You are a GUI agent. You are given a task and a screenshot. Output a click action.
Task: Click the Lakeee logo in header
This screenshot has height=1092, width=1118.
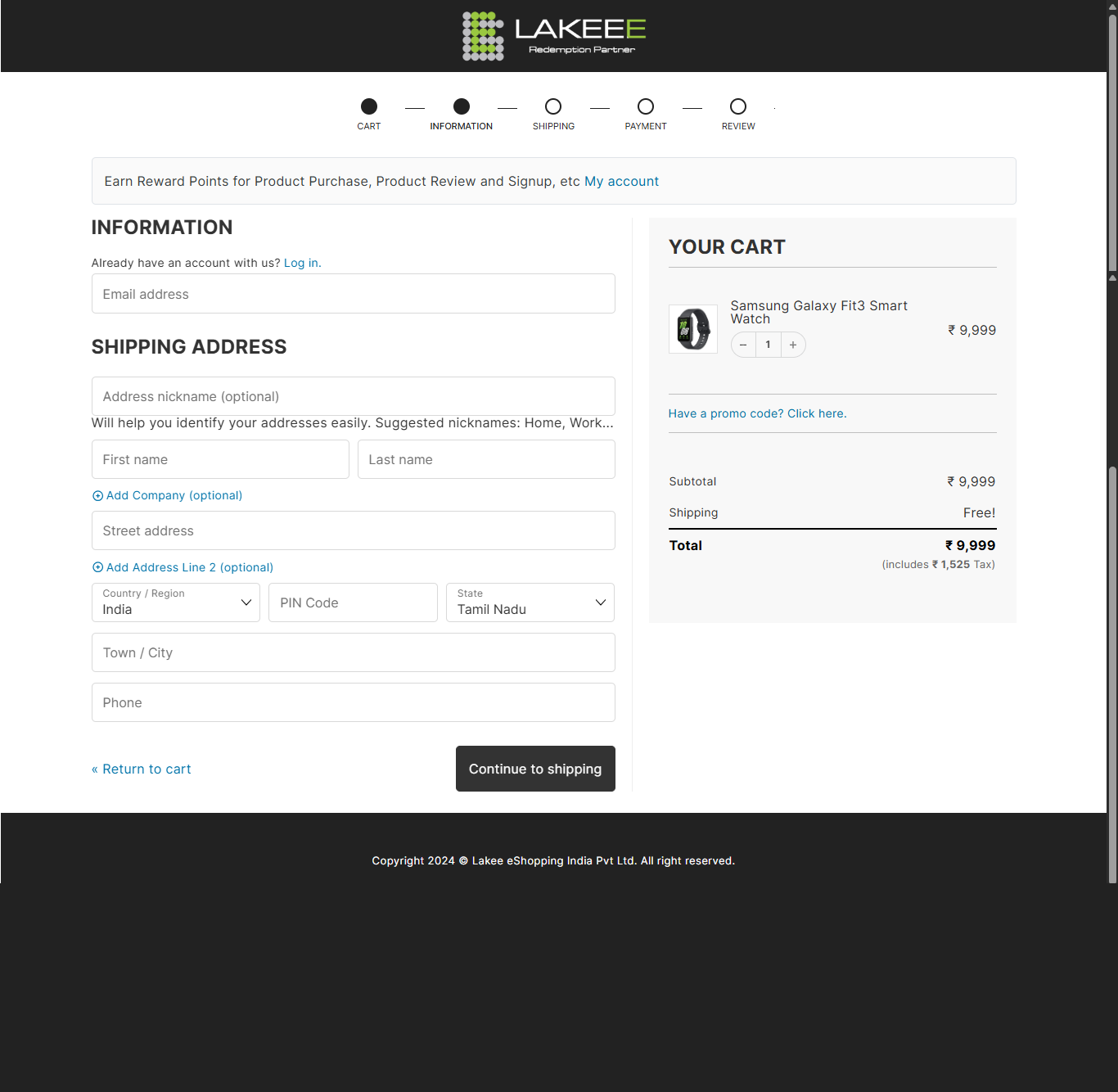554,36
